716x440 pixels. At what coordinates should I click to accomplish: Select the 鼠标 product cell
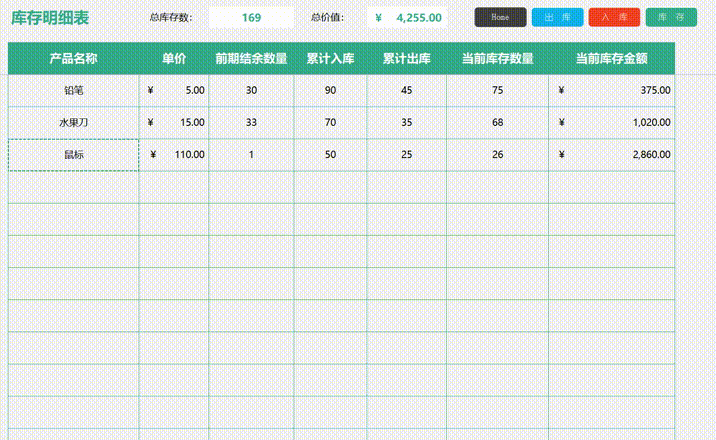pyautogui.click(x=74, y=155)
